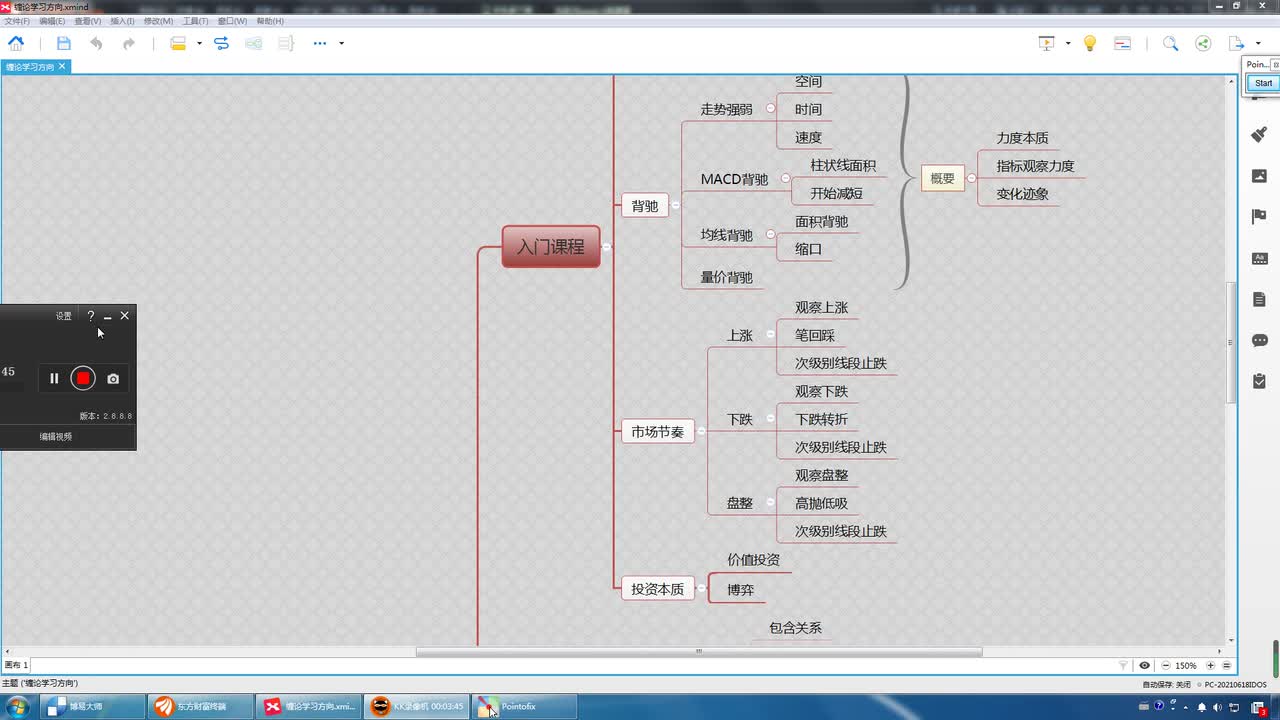Open help question mark in KK recorder
Image resolution: width=1280 pixels, height=720 pixels.
coord(91,316)
